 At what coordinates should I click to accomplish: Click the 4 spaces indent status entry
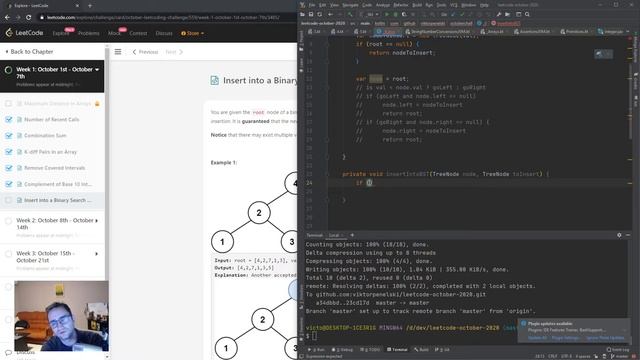(583, 356)
